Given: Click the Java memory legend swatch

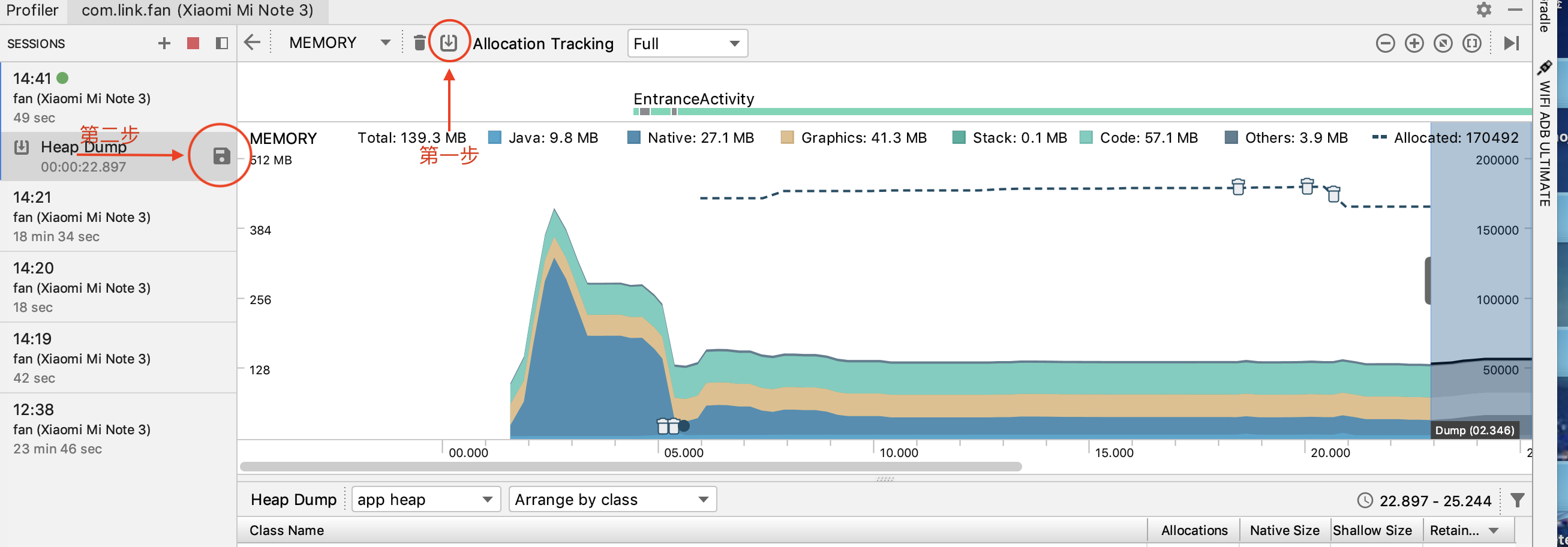Looking at the screenshot, I should [x=495, y=137].
